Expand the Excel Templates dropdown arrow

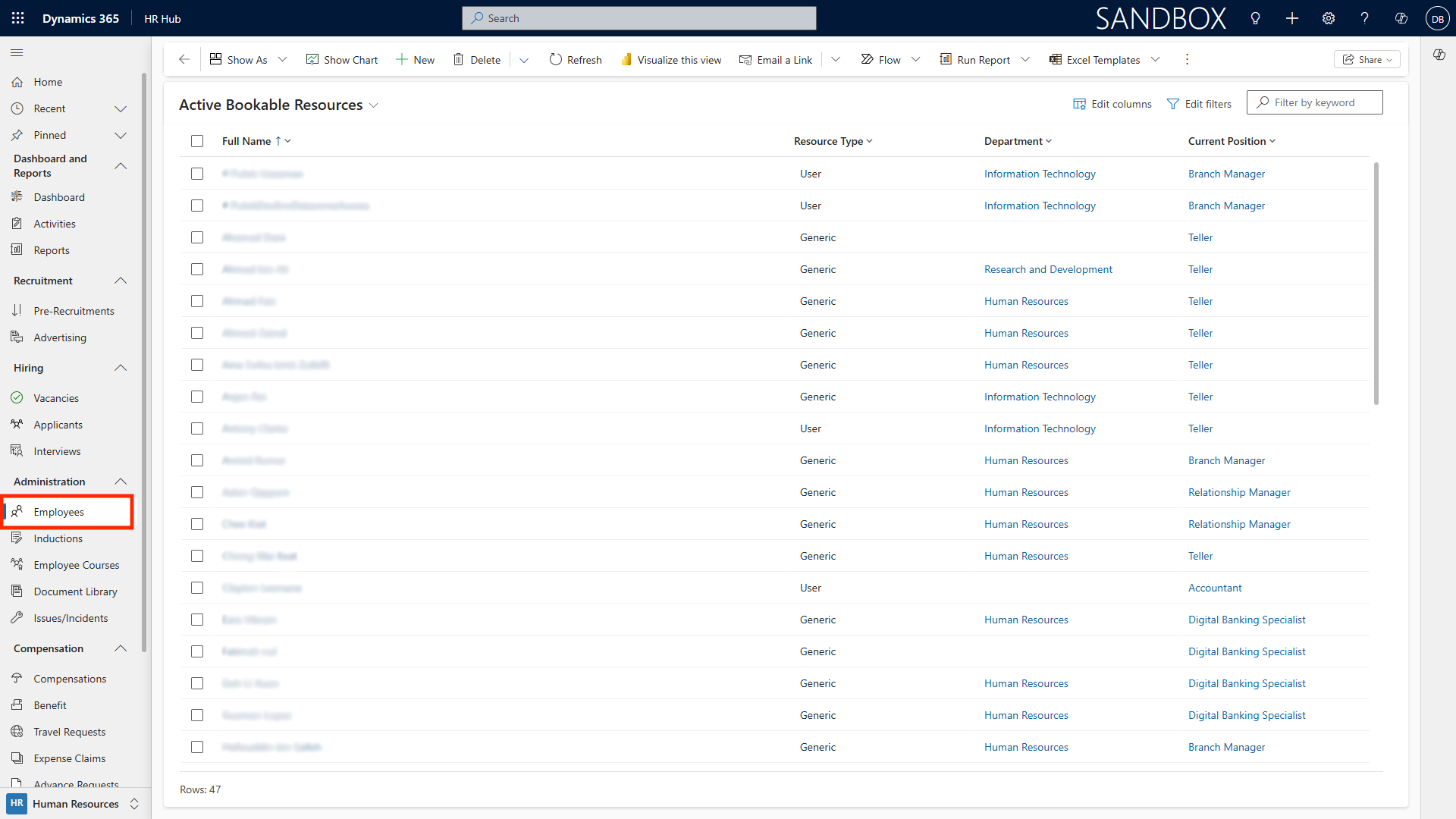click(1155, 60)
